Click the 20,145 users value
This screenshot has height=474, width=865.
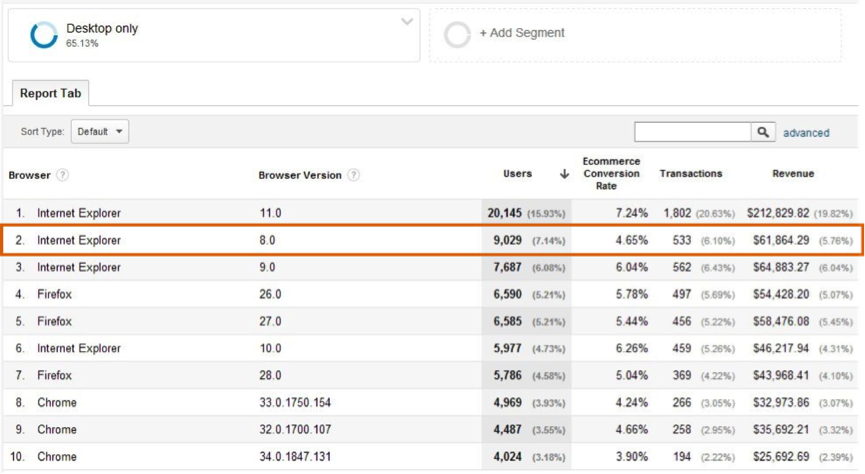click(x=504, y=213)
